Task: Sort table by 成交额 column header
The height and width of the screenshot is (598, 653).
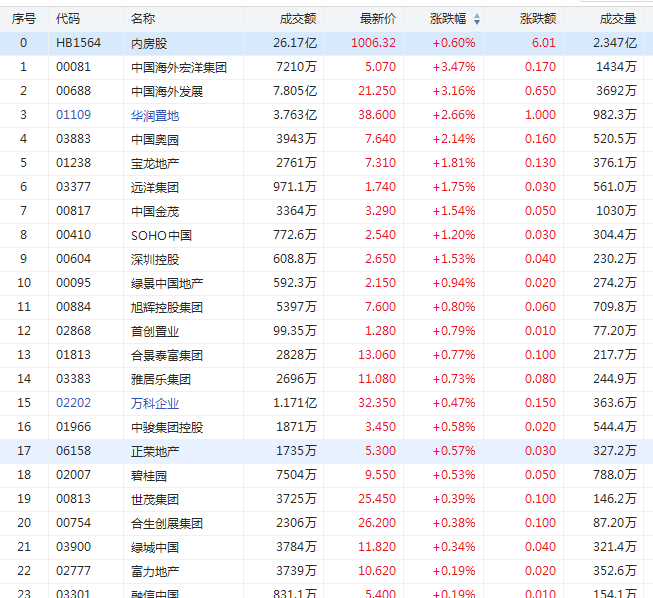Action: point(298,19)
